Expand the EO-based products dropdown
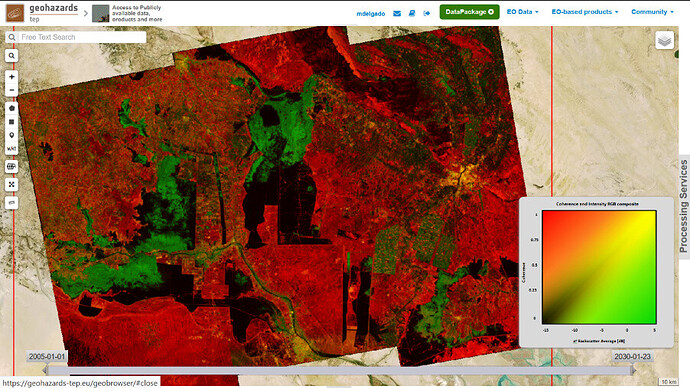 point(585,12)
